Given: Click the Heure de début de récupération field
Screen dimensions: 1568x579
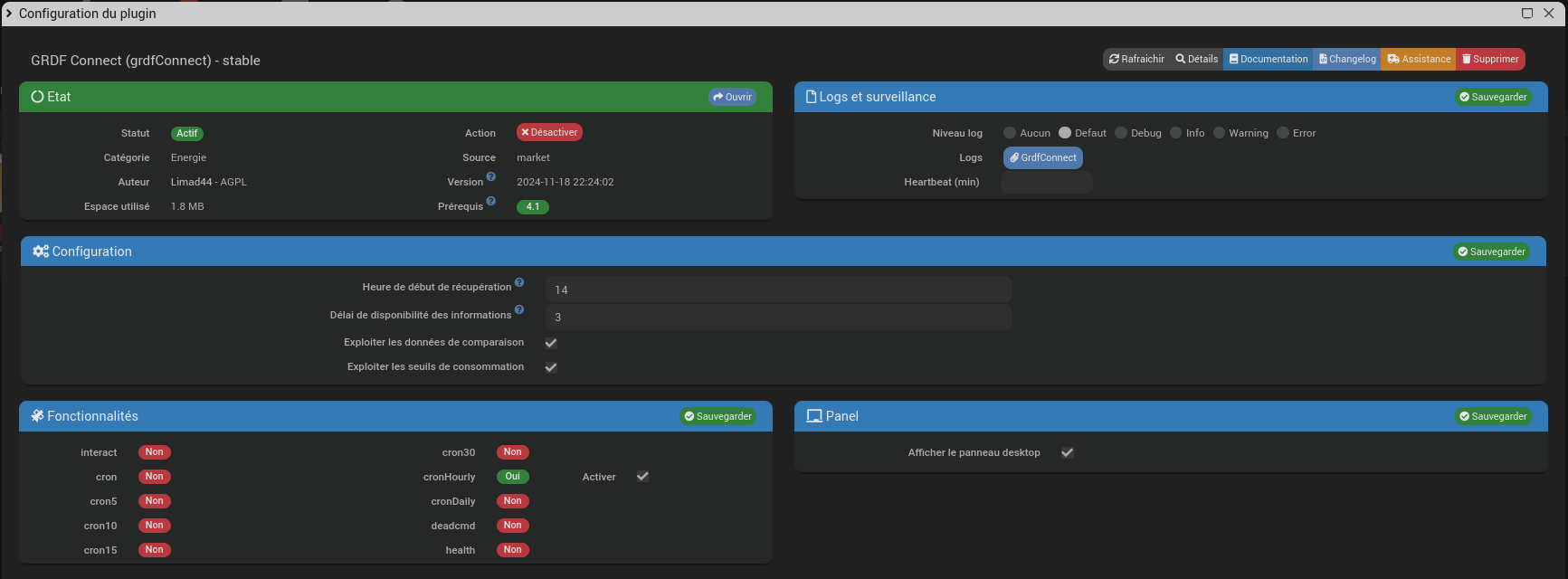Looking at the screenshot, I should (779, 289).
